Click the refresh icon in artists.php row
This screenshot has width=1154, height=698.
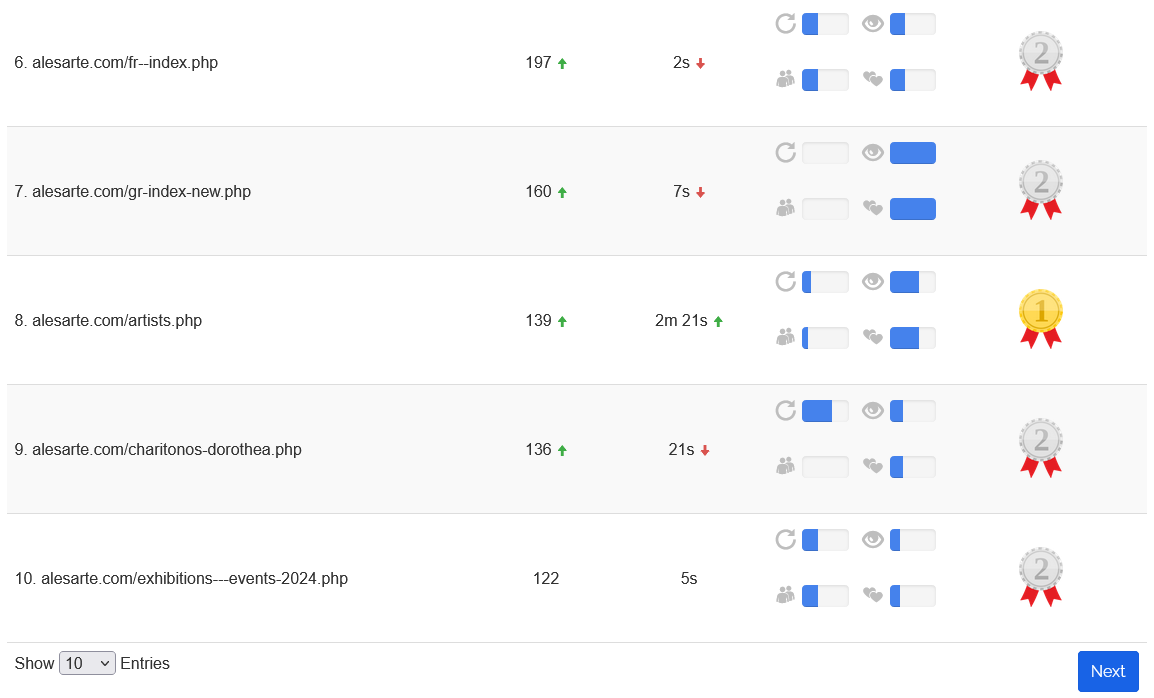786,282
